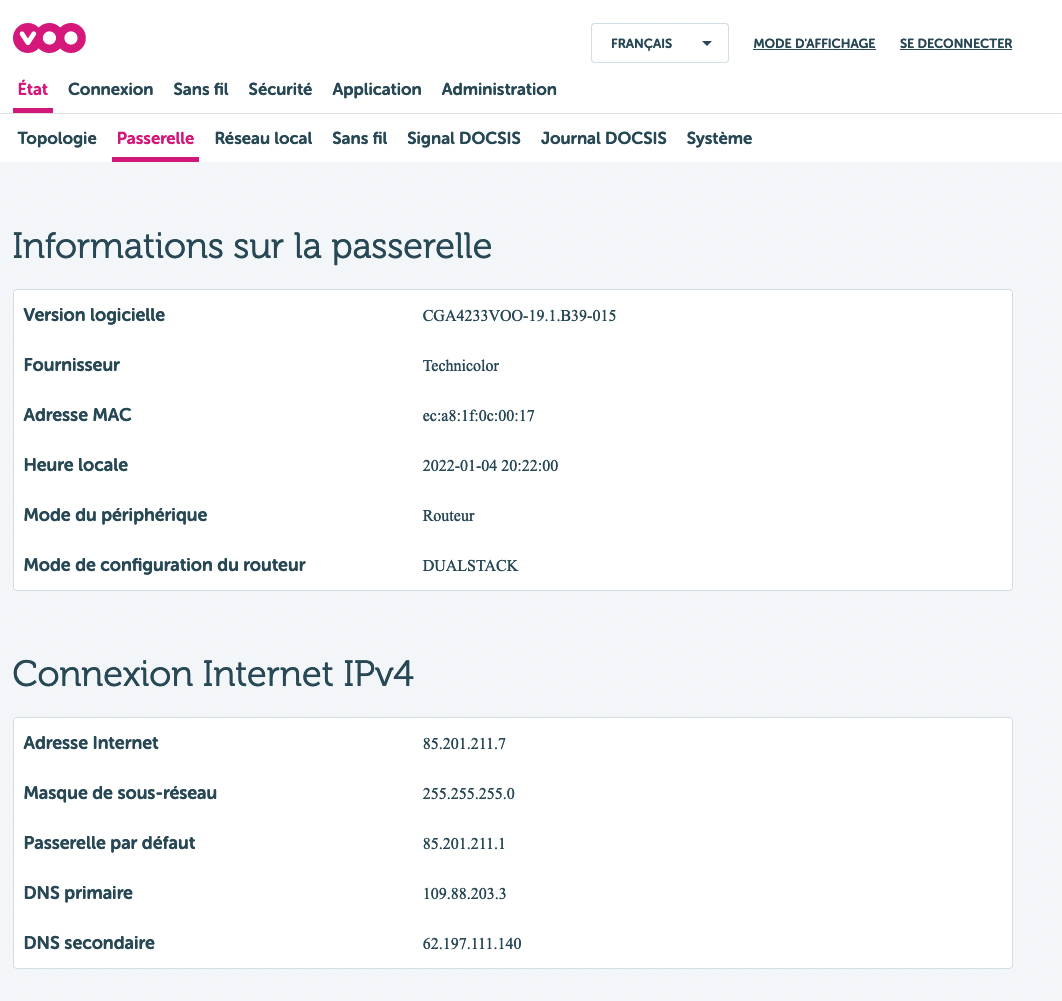1062x1001 pixels.
Task: Switch to the Application menu
Action: coord(377,89)
